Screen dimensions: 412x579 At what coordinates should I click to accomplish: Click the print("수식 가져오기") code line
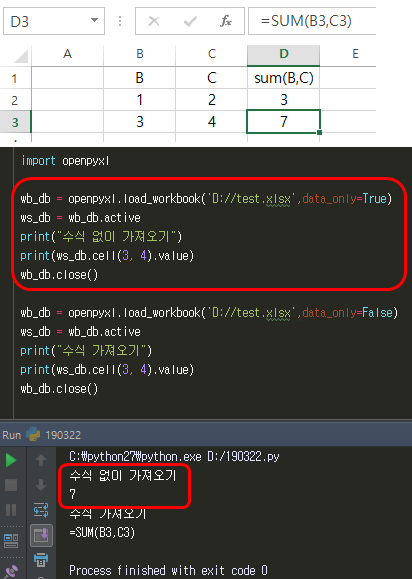[x=86, y=350]
